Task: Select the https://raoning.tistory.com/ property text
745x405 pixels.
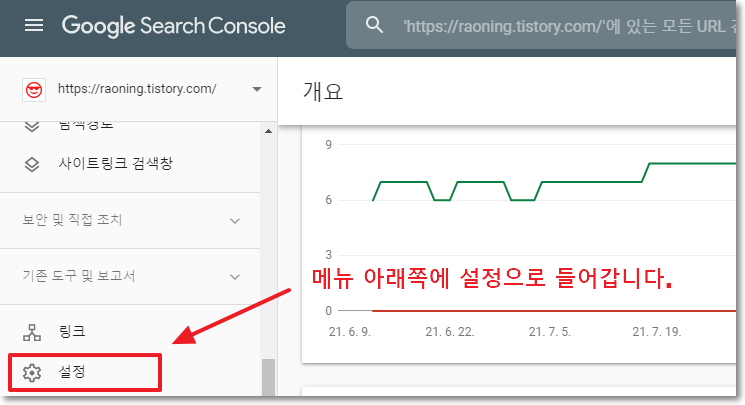Action: 137,89
